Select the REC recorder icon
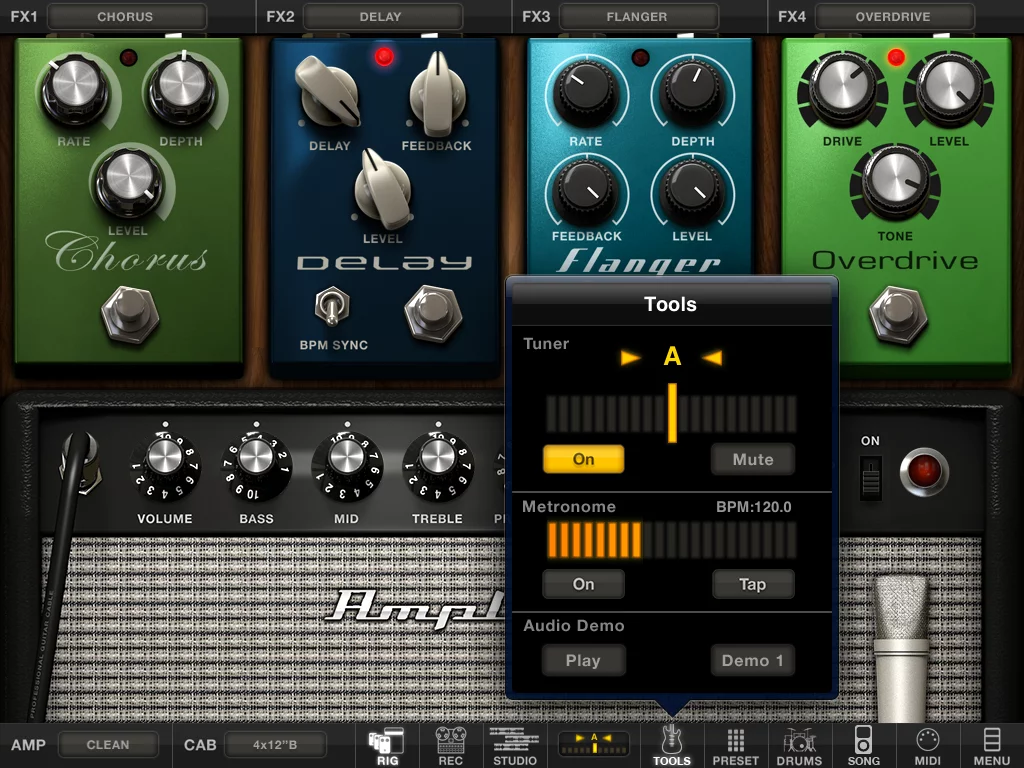Screen dimensions: 1024x768 tap(450, 744)
